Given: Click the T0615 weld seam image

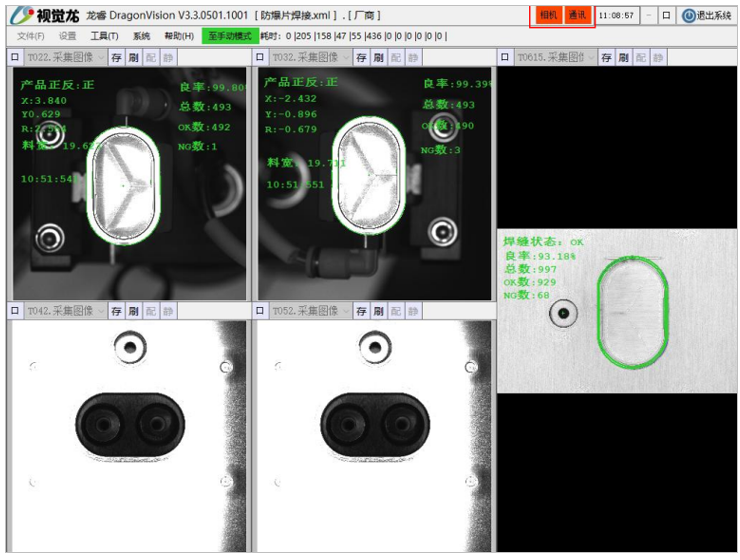Looking at the screenshot, I should pyautogui.click(x=617, y=311).
